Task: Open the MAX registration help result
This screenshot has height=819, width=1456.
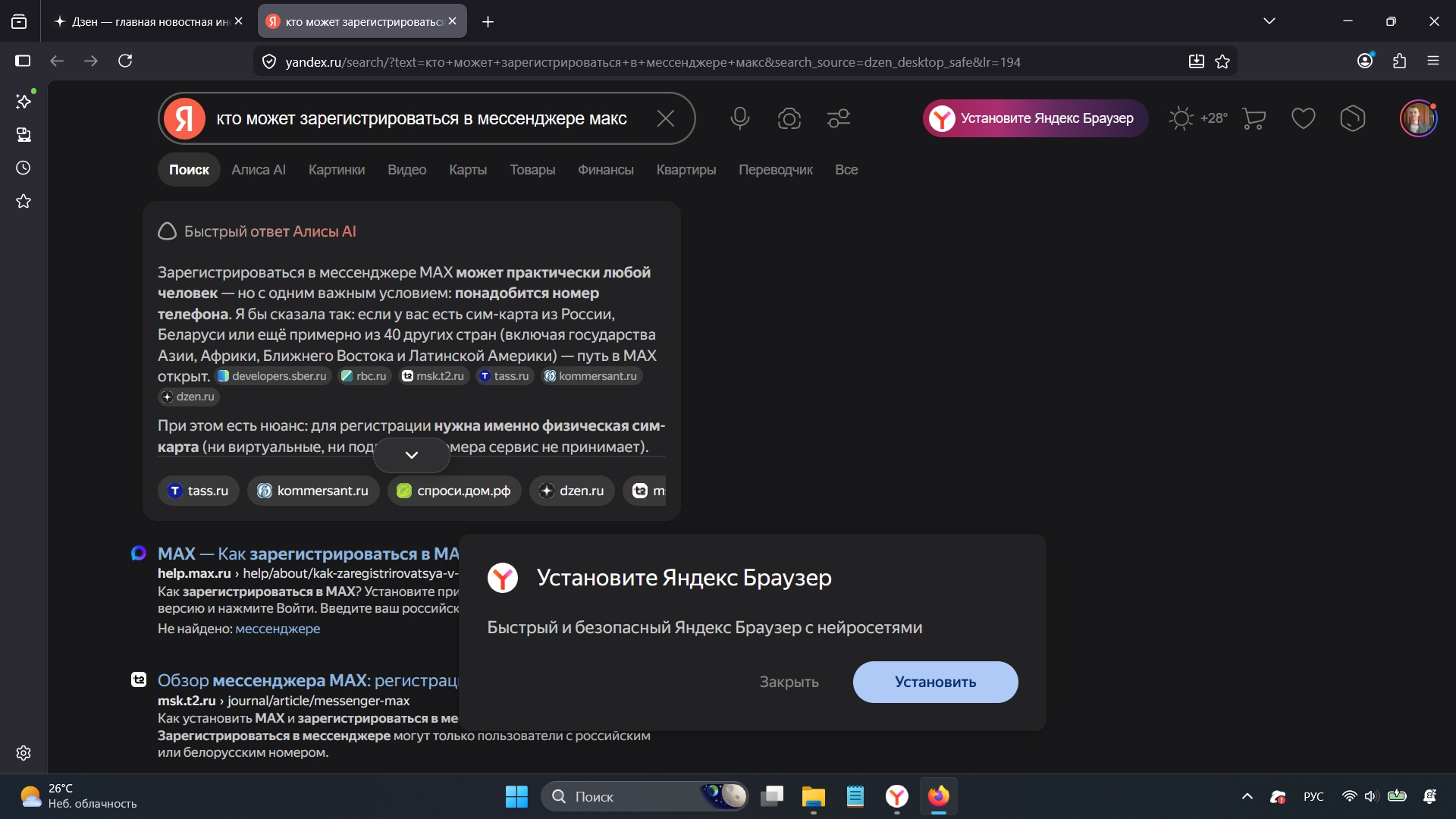Action: click(309, 554)
